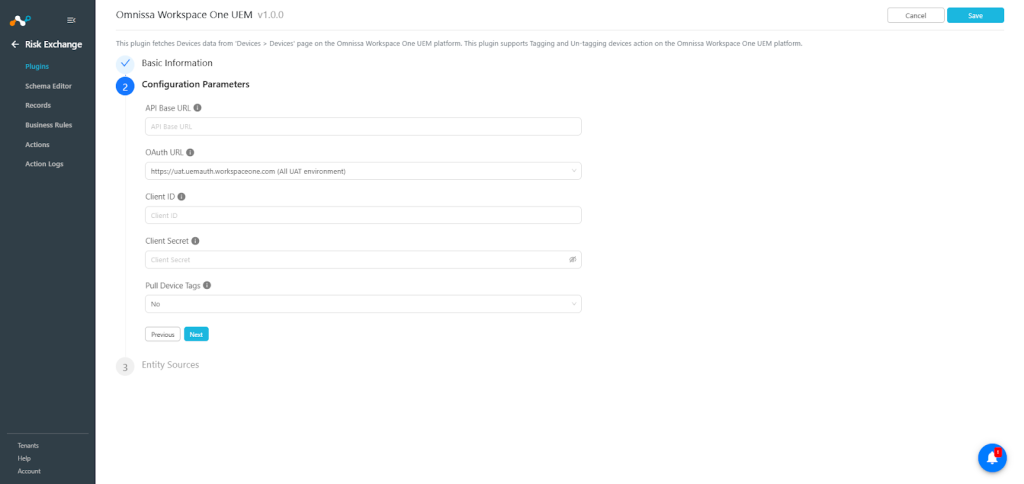This screenshot has height=484, width=1024.
Task: Click the Pull Device Tags info icon
Action: pyautogui.click(x=207, y=285)
